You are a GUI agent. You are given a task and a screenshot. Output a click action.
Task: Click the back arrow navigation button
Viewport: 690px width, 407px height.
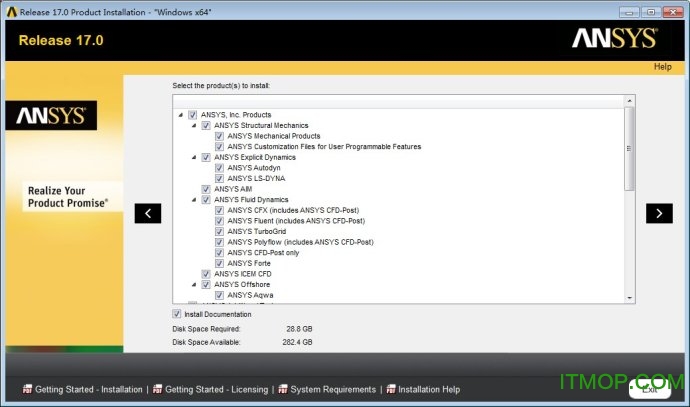(148, 213)
